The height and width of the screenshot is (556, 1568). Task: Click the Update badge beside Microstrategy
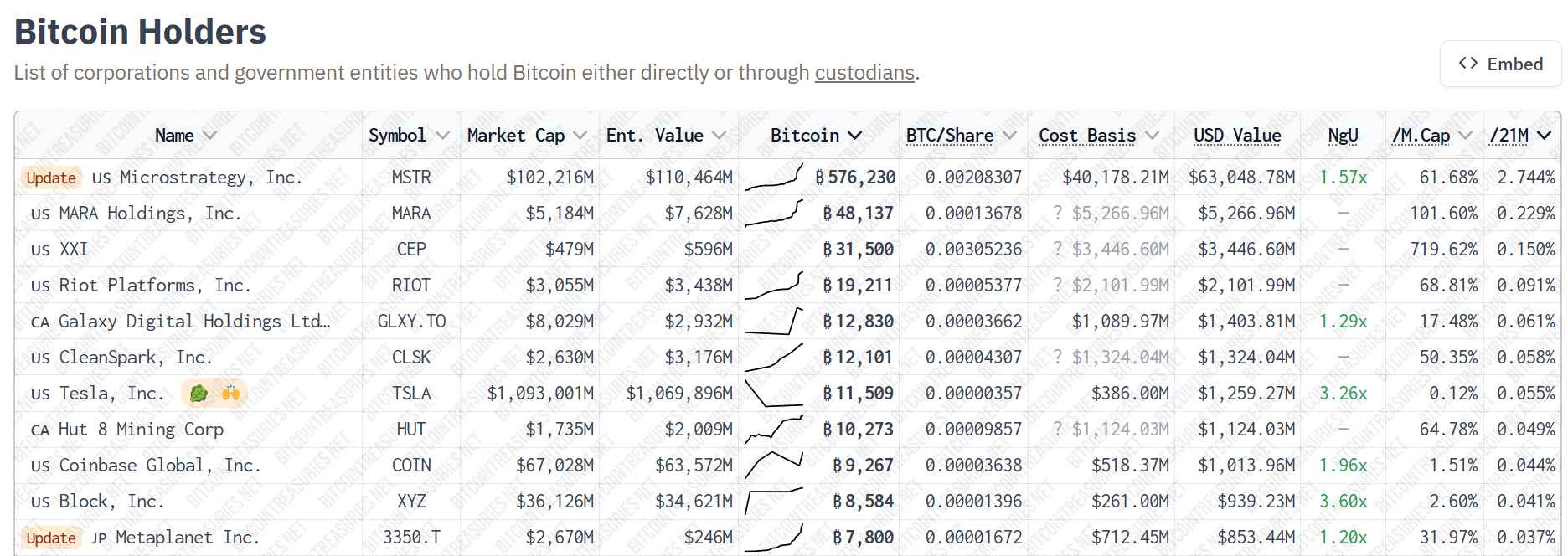pos(51,178)
